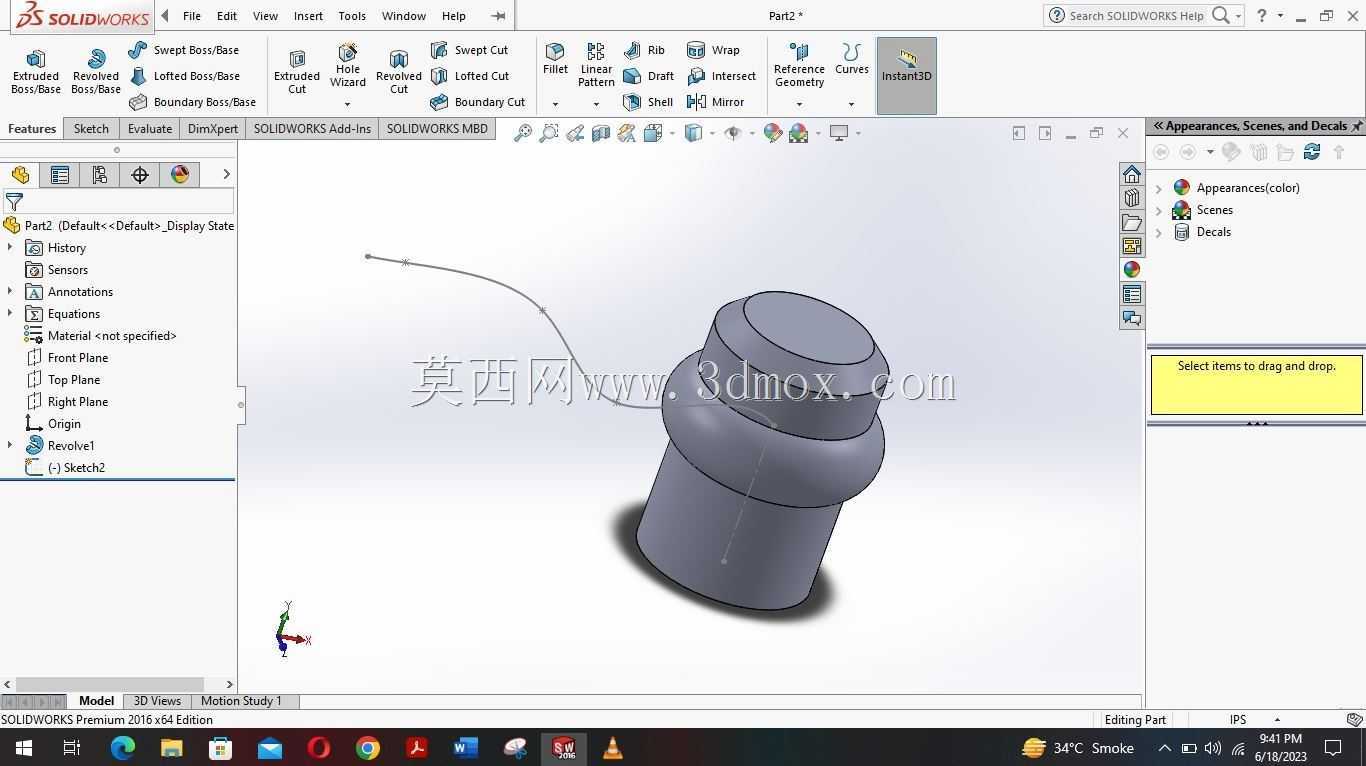
Task: Open PropertyManager tab
Action: tap(60, 175)
